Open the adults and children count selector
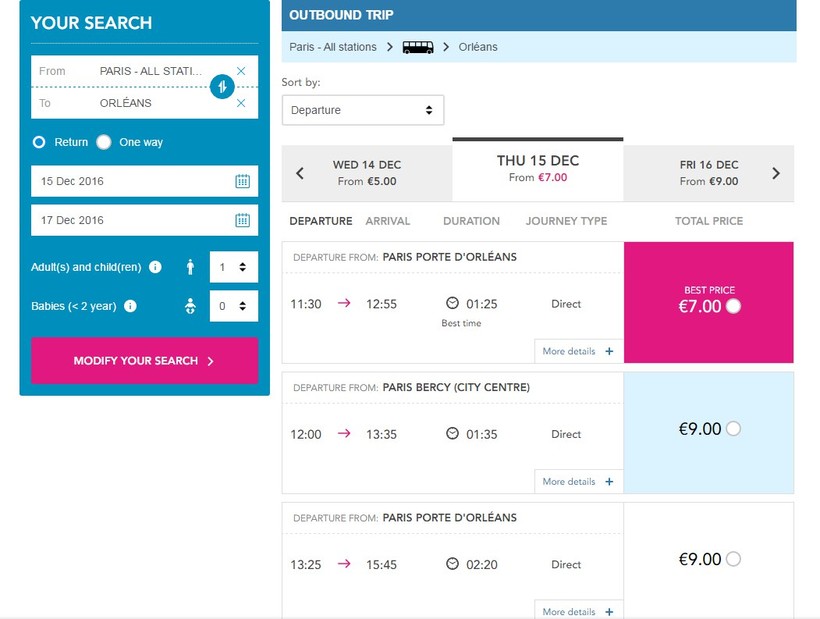 pyautogui.click(x=234, y=267)
